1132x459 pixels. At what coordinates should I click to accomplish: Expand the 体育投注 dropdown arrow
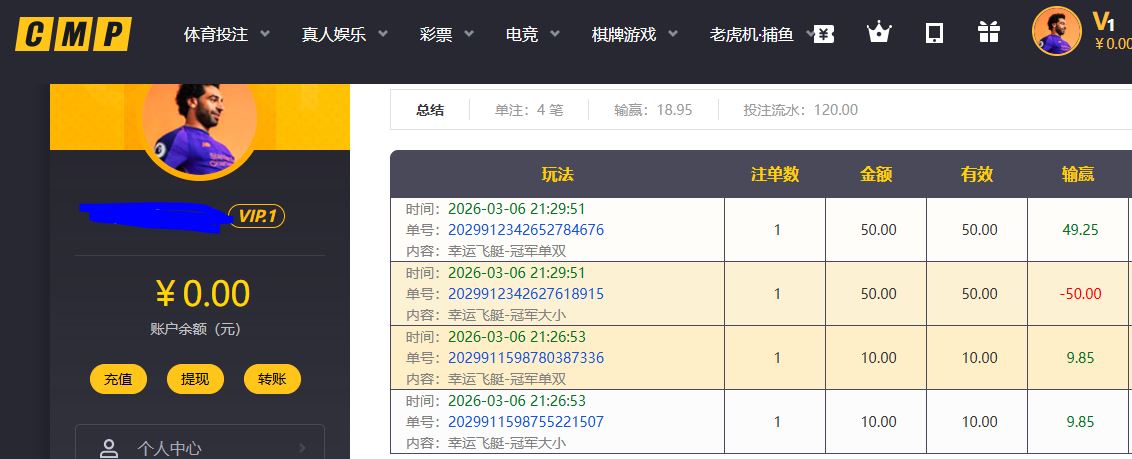tap(265, 34)
